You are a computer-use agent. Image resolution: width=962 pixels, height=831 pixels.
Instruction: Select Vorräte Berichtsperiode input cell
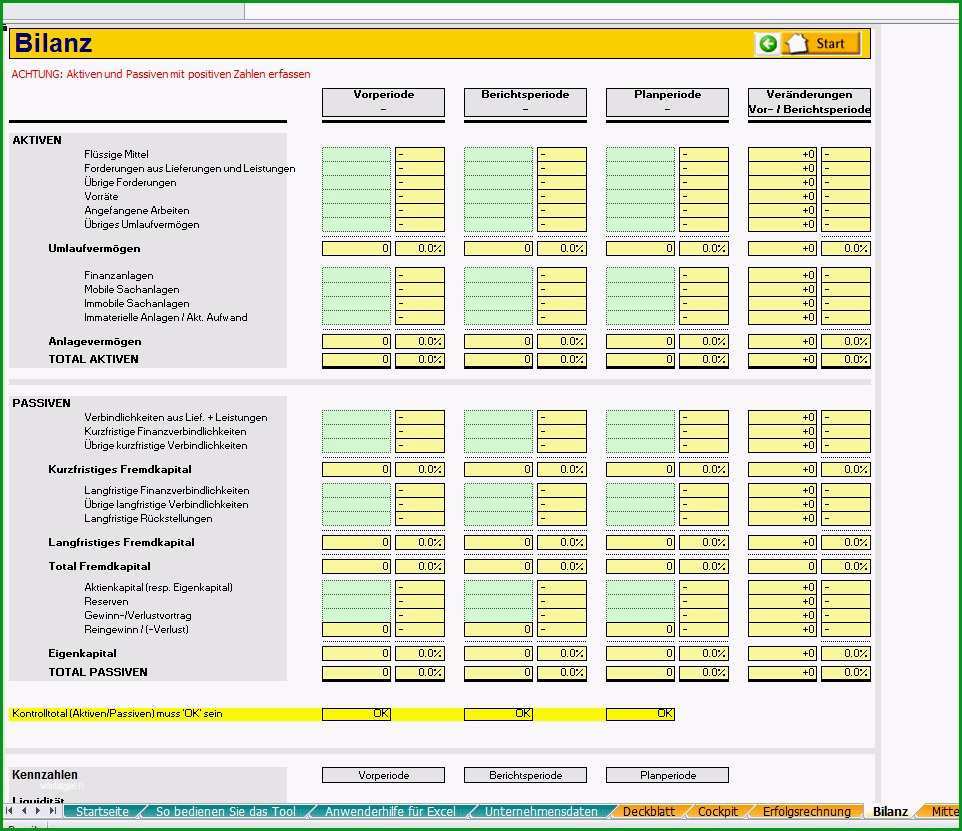pos(498,196)
